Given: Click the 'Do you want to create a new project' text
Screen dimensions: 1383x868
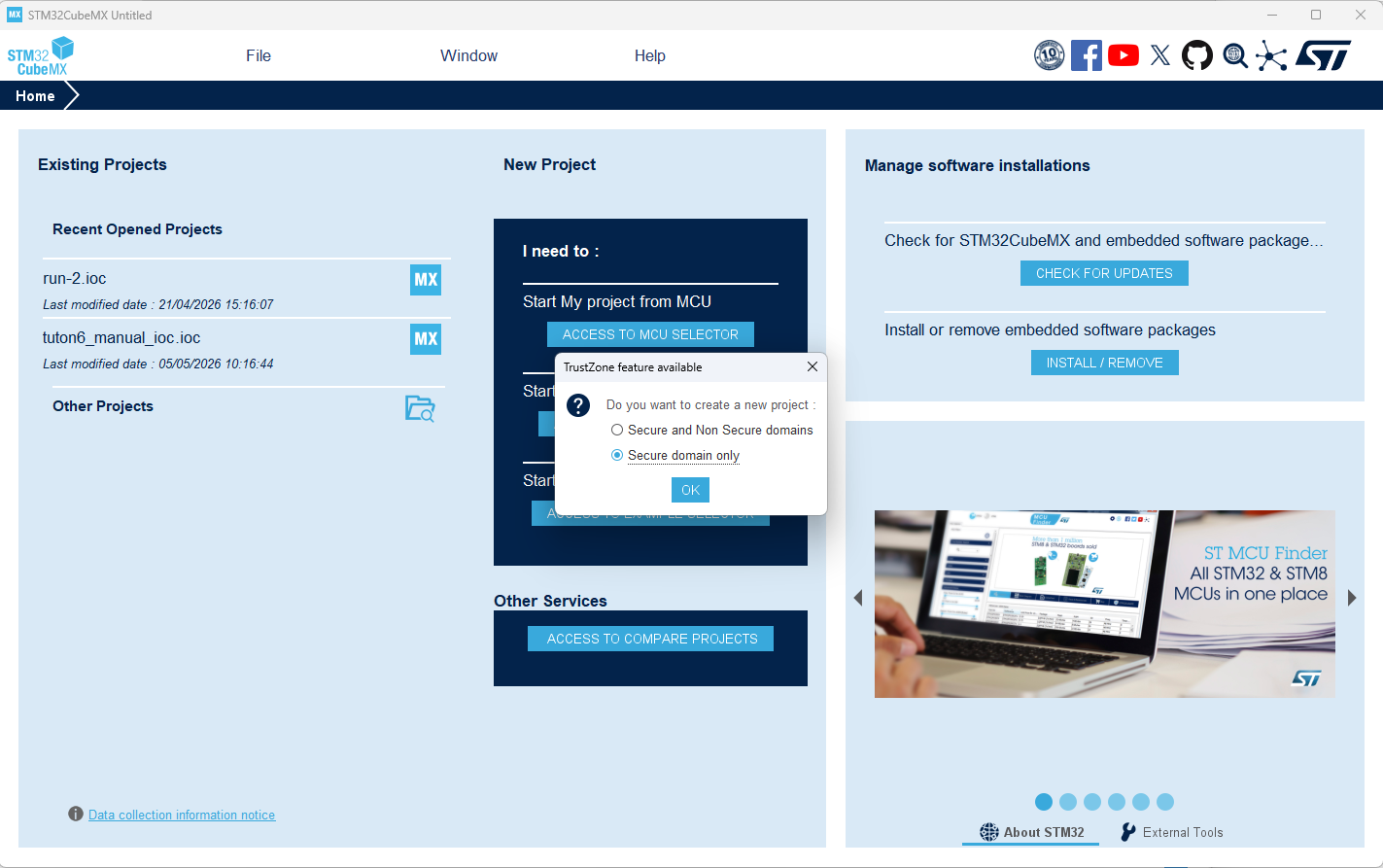Looking at the screenshot, I should tap(711, 405).
